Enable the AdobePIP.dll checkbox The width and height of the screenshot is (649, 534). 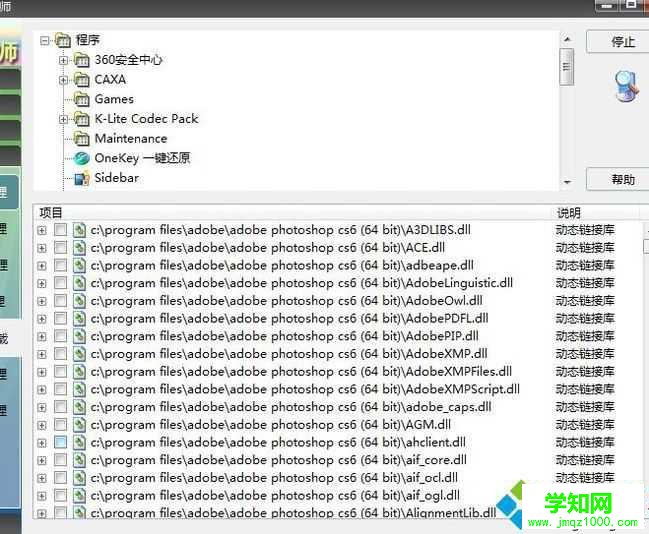pyautogui.click(x=60, y=337)
